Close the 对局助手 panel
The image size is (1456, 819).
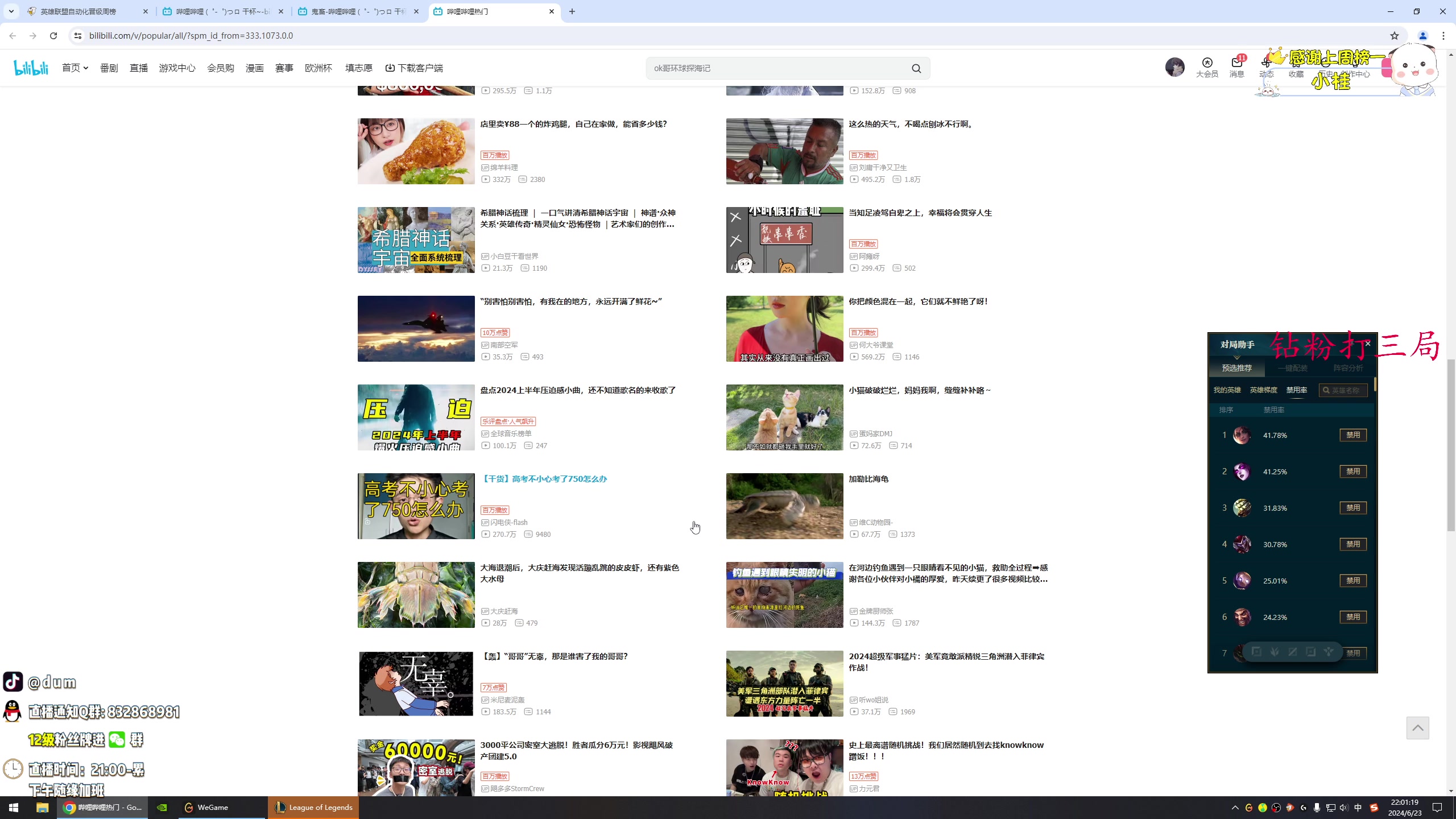(x=1368, y=344)
